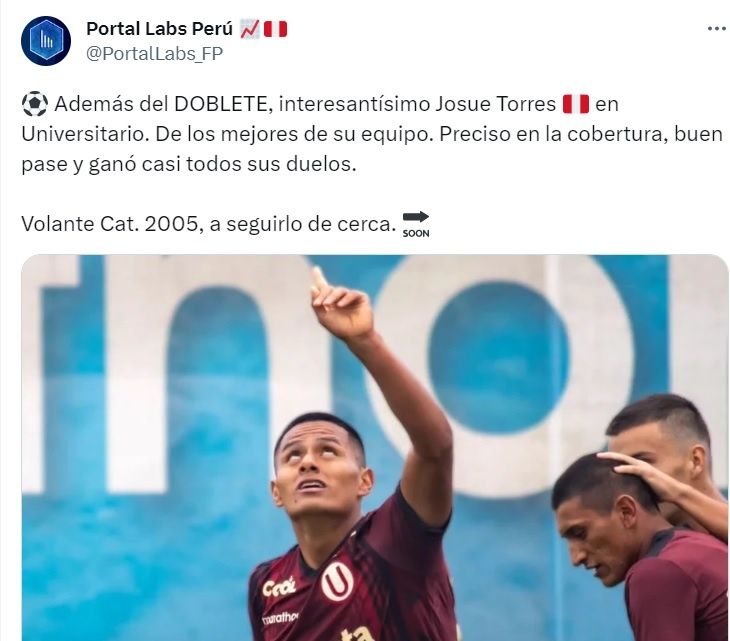Click the raised pointing hand in photo
730x641 pixels.
pos(341,303)
